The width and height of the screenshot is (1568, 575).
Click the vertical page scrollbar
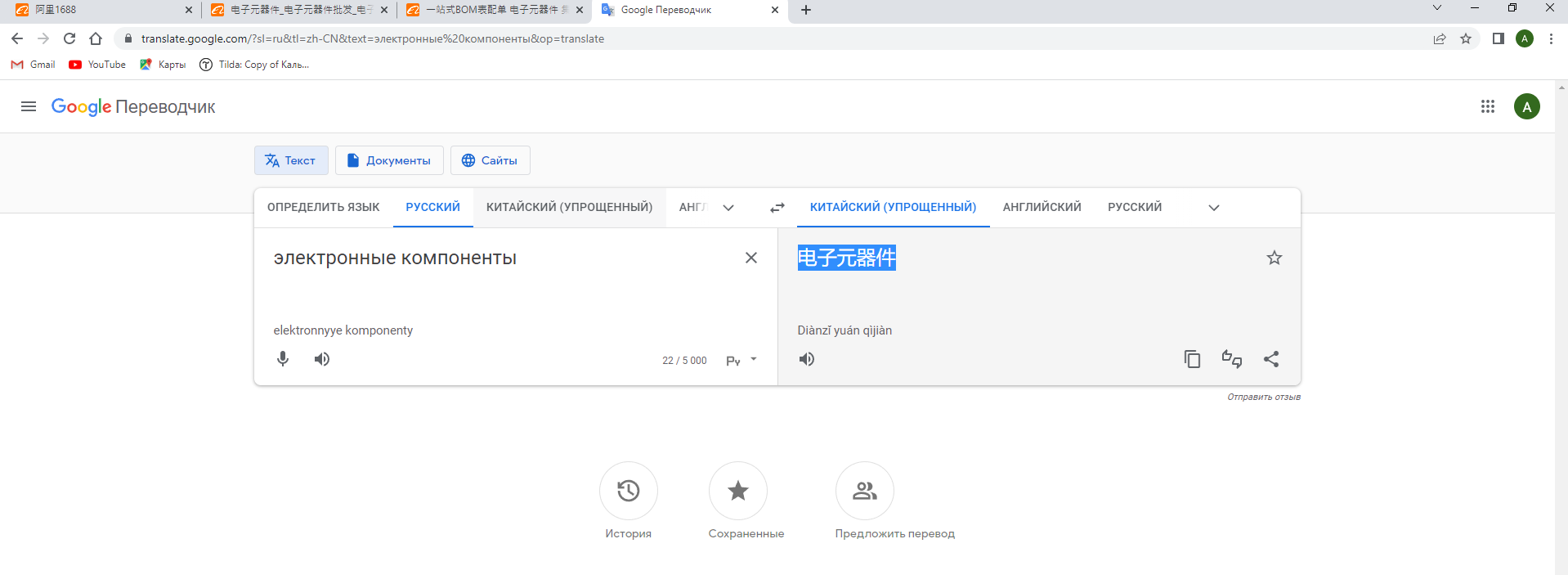point(1561,327)
